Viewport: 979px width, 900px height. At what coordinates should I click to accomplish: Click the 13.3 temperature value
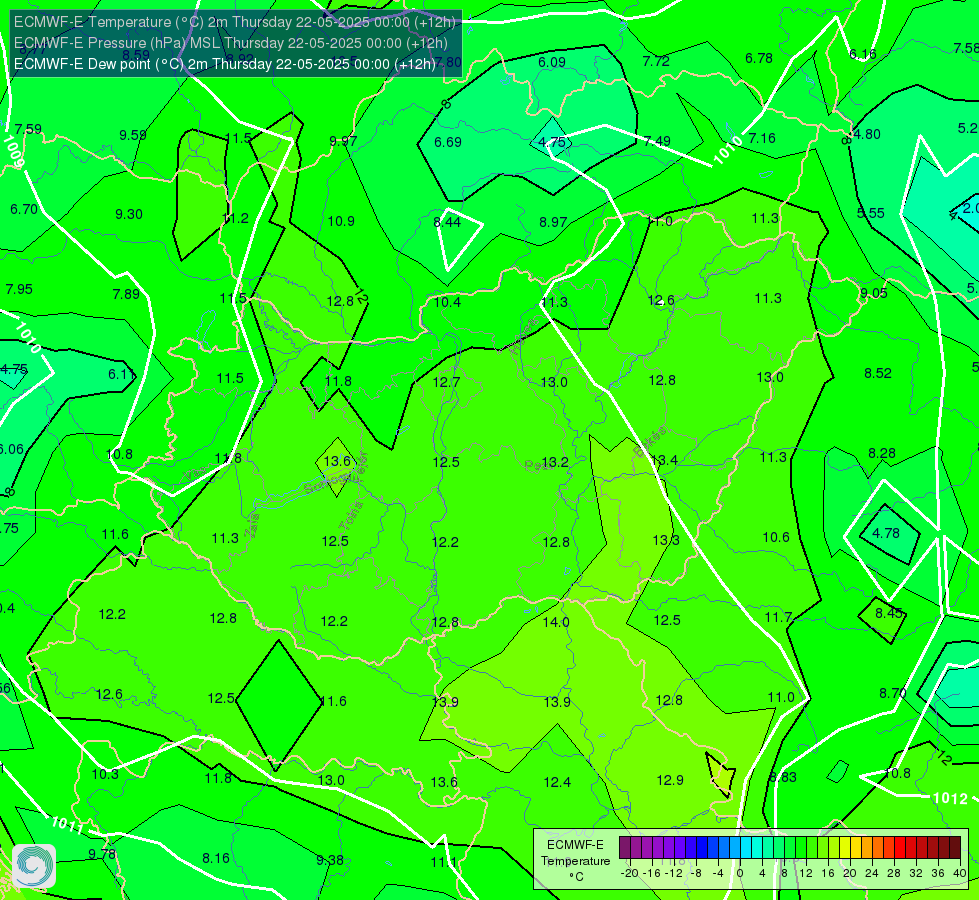(x=666, y=540)
